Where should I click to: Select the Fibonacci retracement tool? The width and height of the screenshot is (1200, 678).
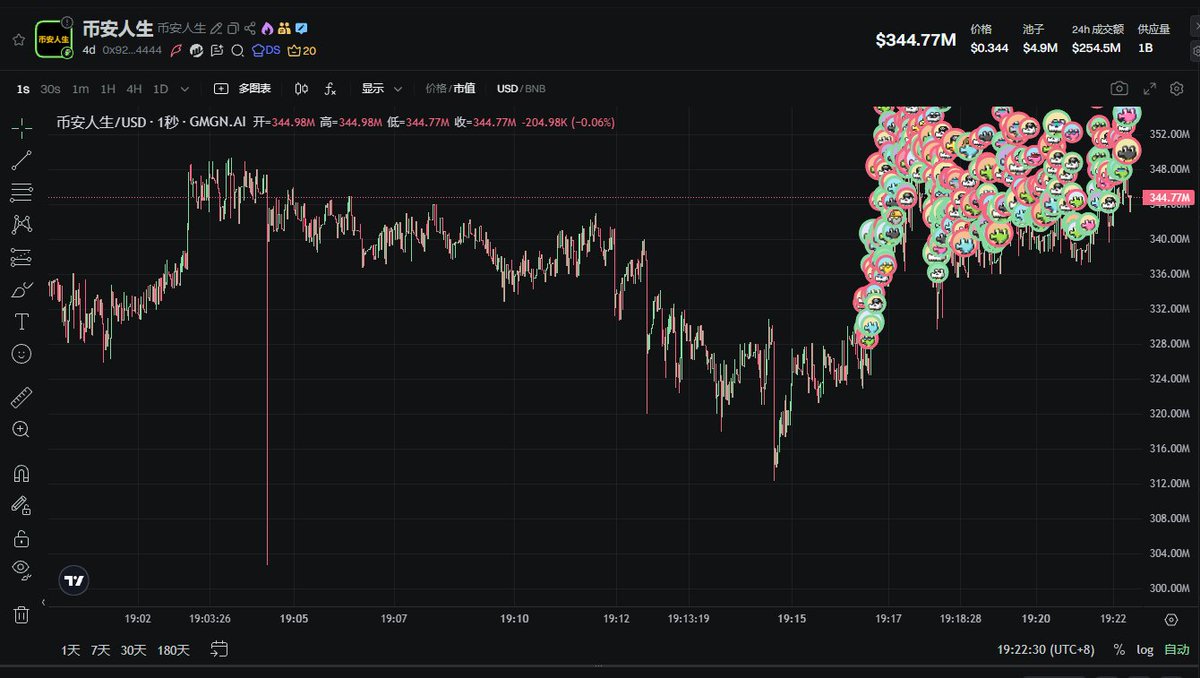(21, 192)
